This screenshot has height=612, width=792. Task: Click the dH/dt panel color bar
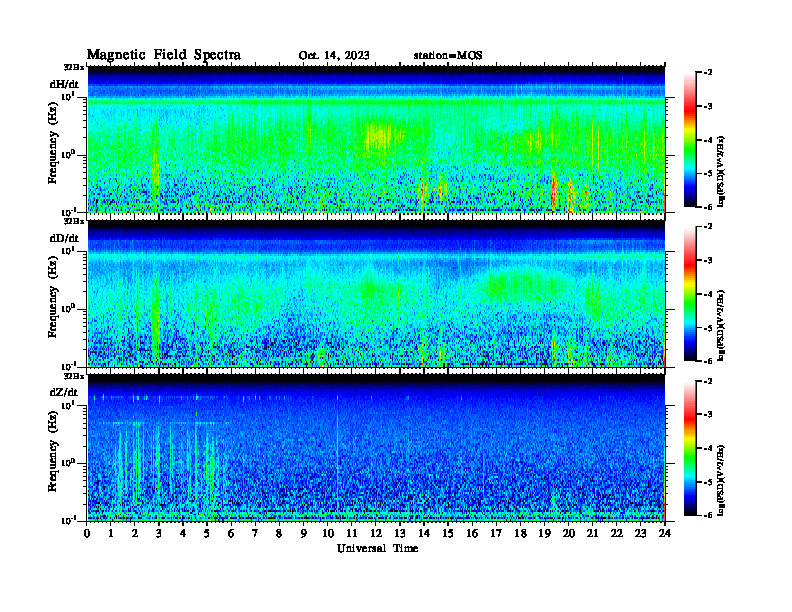690,139
